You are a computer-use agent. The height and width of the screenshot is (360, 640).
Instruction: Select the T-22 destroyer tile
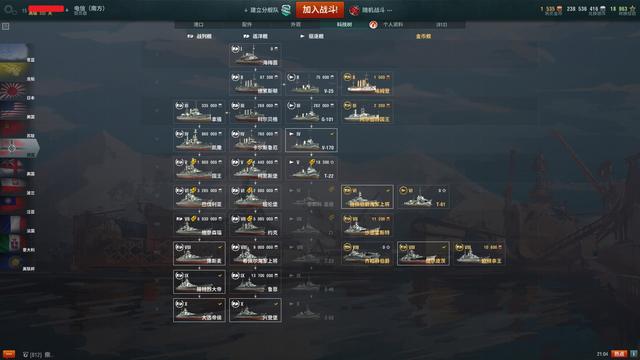click(x=311, y=168)
